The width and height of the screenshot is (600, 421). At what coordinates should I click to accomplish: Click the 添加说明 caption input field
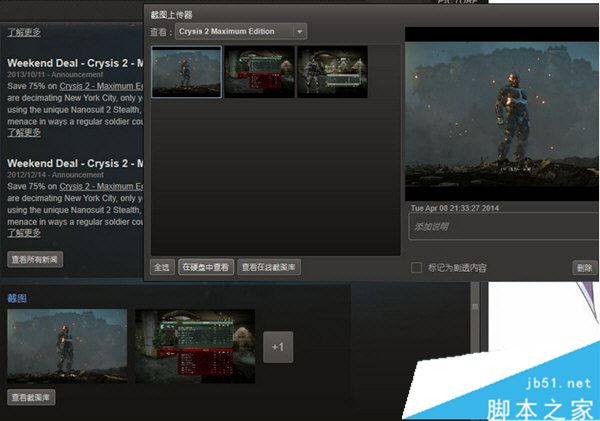click(504, 227)
